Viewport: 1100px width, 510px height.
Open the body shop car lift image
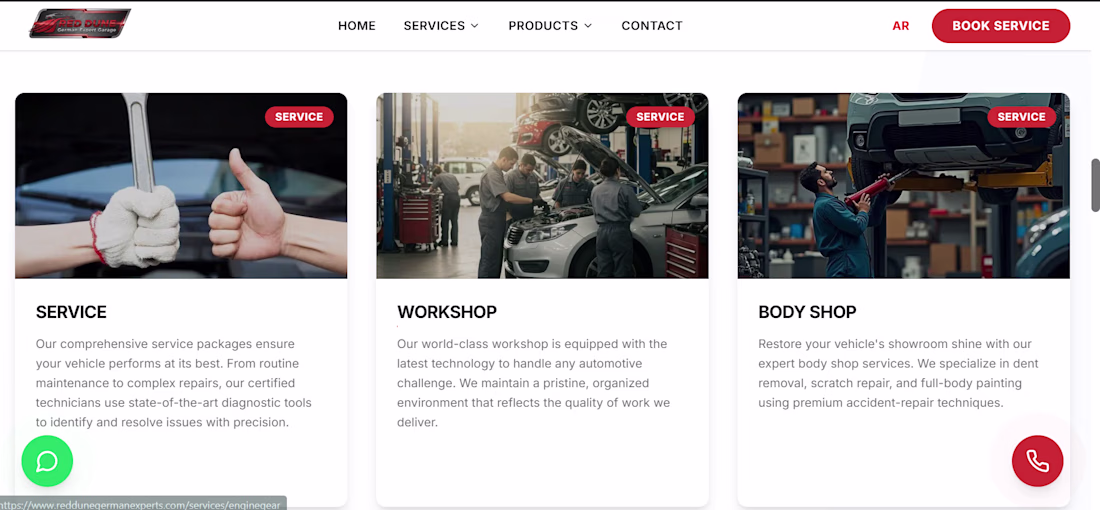(904, 185)
